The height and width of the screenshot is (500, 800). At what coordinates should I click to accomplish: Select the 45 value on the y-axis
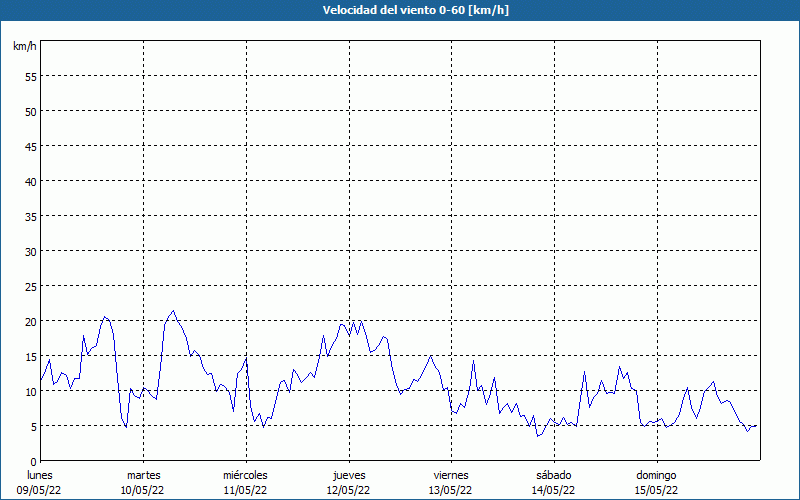pyautogui.click(x=31, y=146)
